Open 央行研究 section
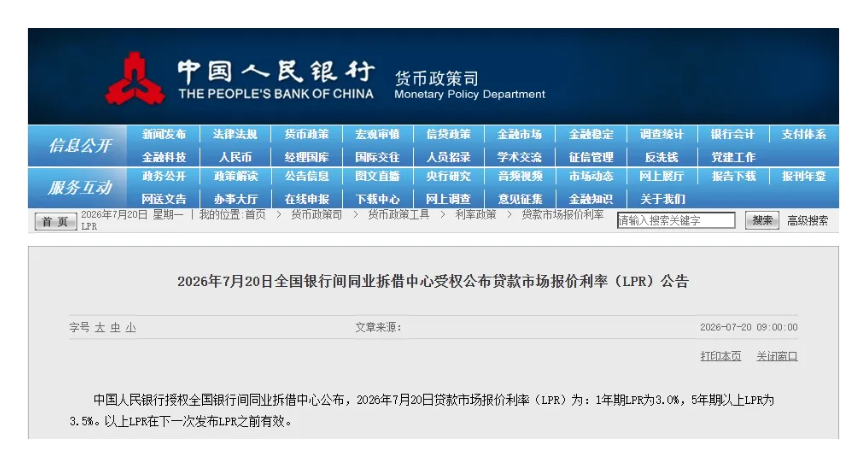864x466 pixels. [448, 176]
